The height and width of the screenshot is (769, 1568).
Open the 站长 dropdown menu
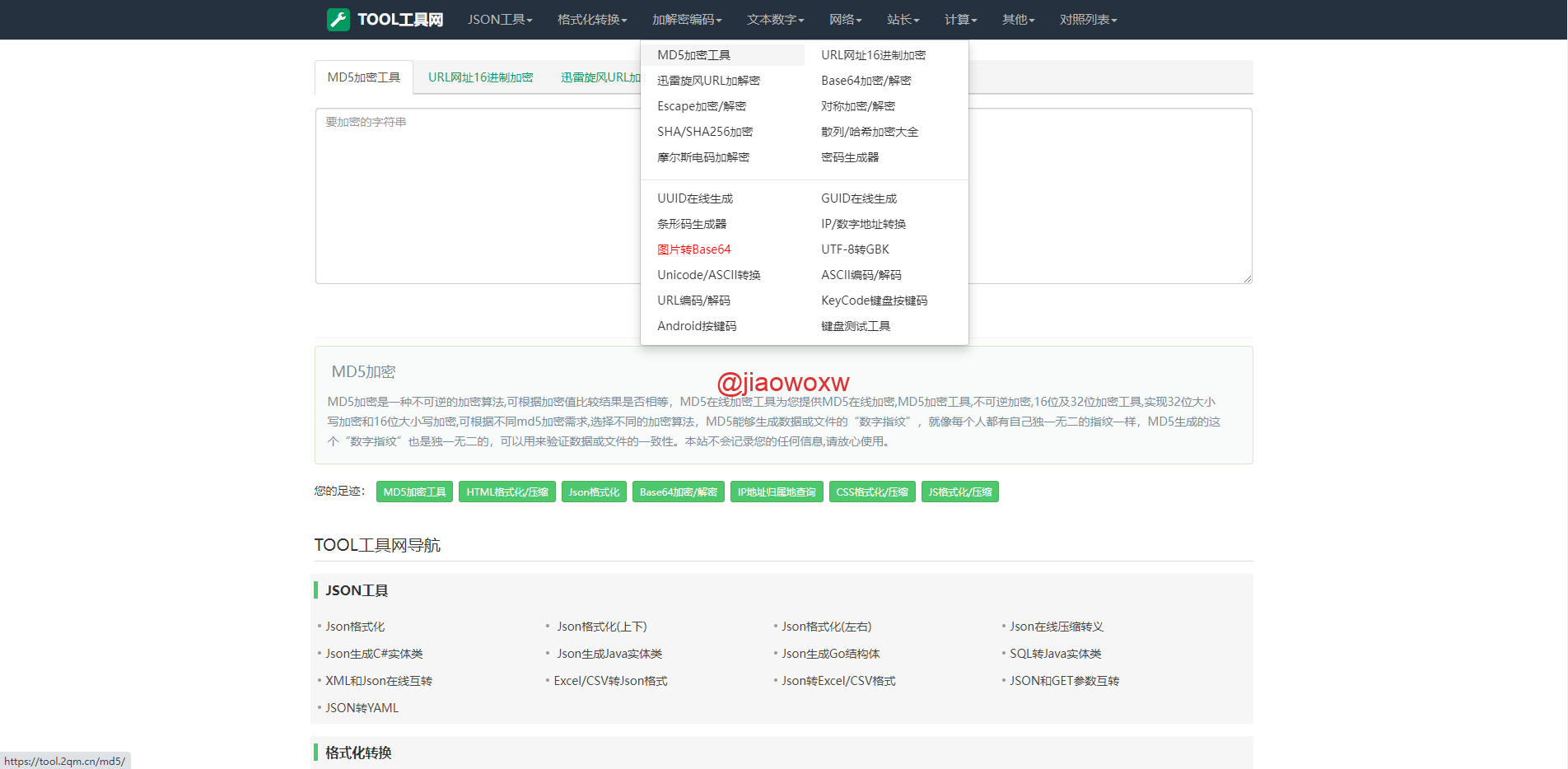pyautogui.click(x=903, y=20)
